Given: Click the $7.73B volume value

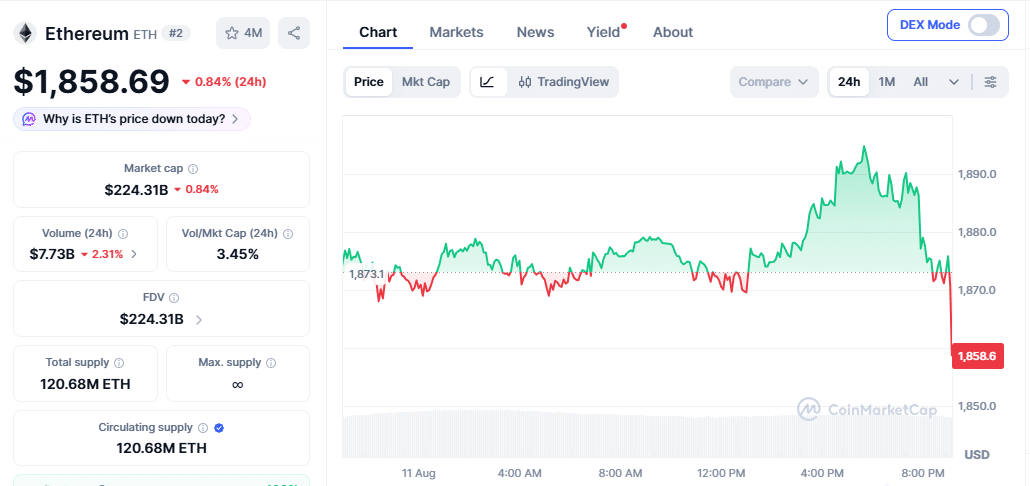Looking at the screenshot, I should pos(52,254).
